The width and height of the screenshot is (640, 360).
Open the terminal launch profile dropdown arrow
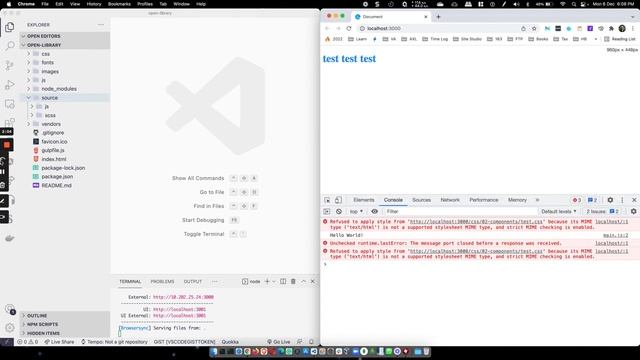tap(274, 282)
